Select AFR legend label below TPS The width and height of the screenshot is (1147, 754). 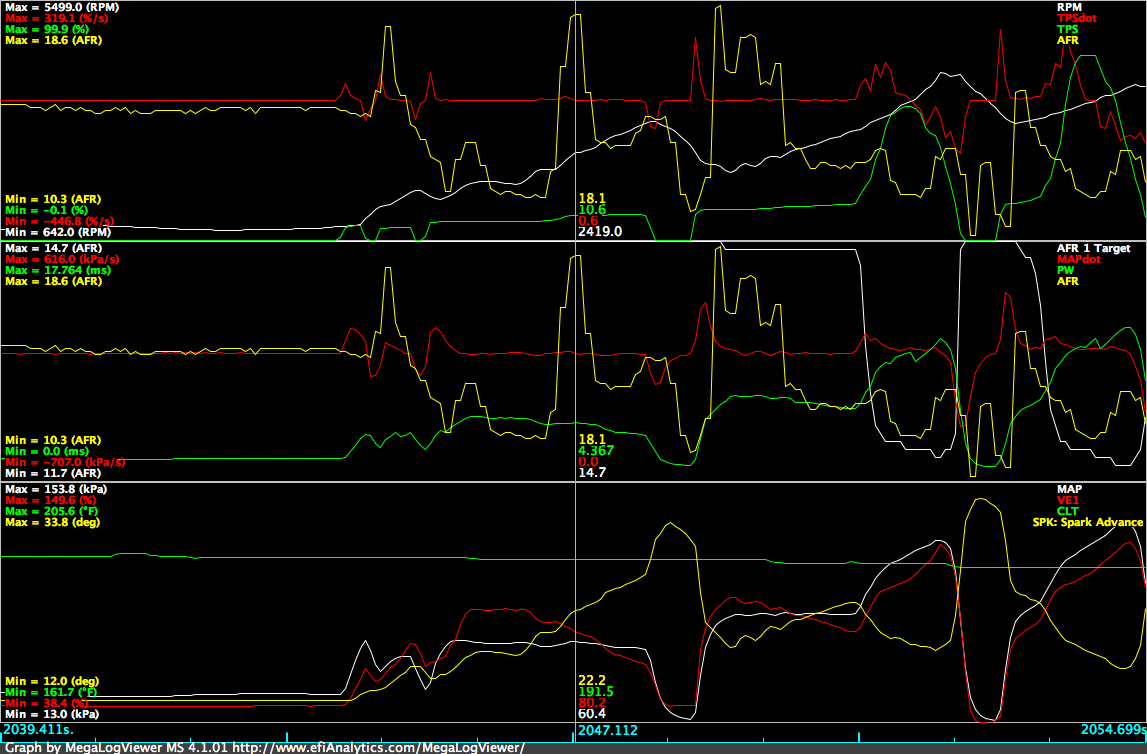(1067, 40)
